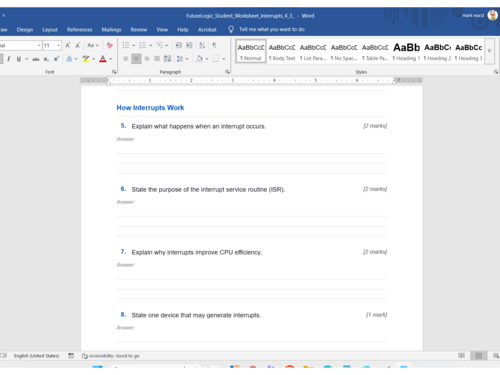Screen dimensions: 500x375
Task: Click question 7 about CPU efficiency
Action: 197,252
